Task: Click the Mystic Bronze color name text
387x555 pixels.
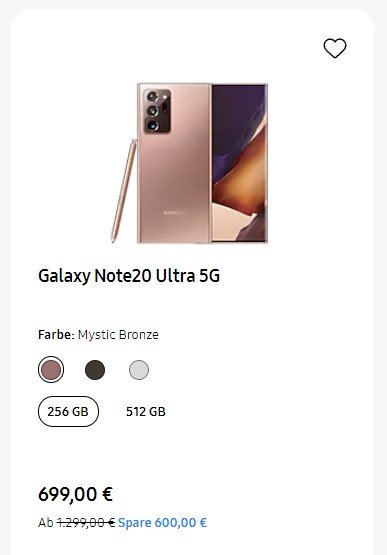Action: pyautogui.click(x=118, y=334)
